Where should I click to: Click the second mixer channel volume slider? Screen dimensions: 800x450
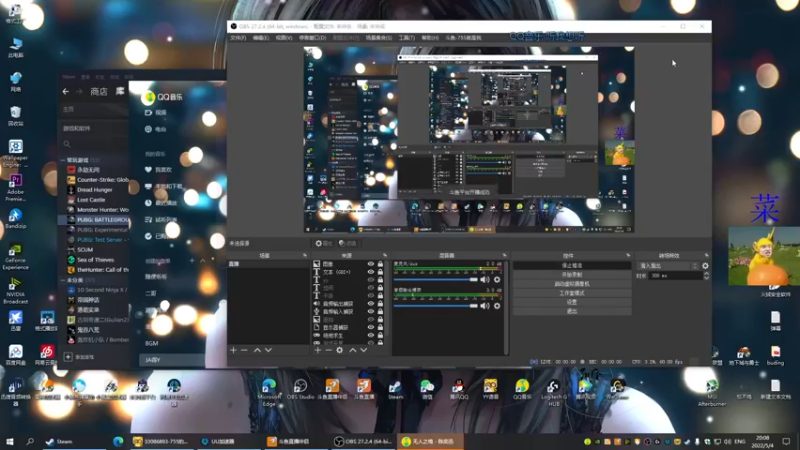point(435,306)
